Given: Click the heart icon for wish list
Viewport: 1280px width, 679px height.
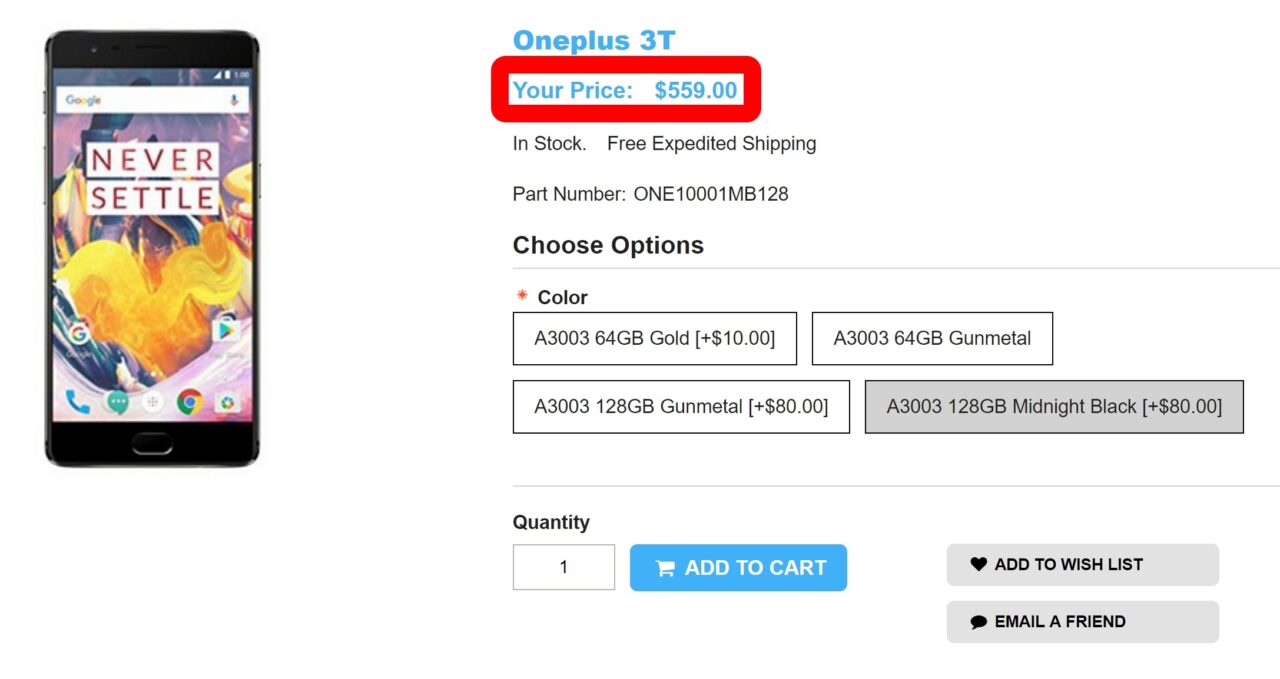Looking at the screenshot, I should [x=978, y=565].
